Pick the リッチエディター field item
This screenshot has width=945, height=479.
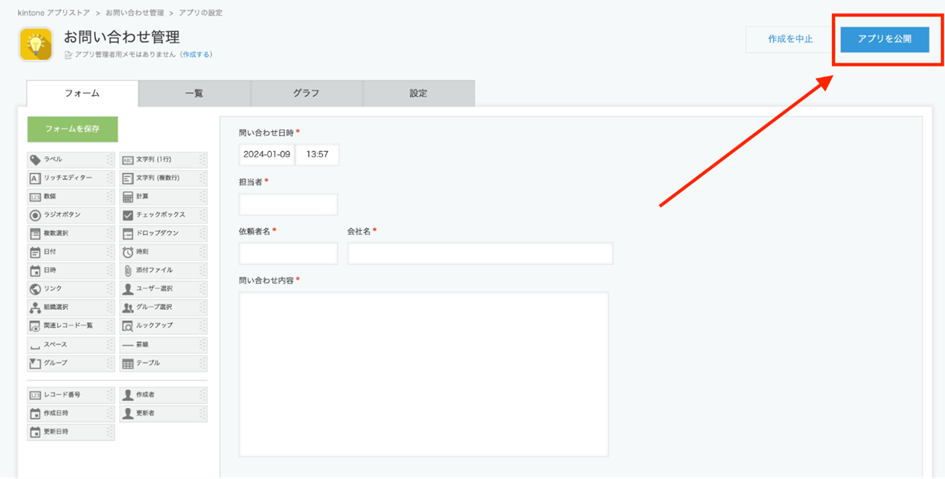(x=70, y=178)
